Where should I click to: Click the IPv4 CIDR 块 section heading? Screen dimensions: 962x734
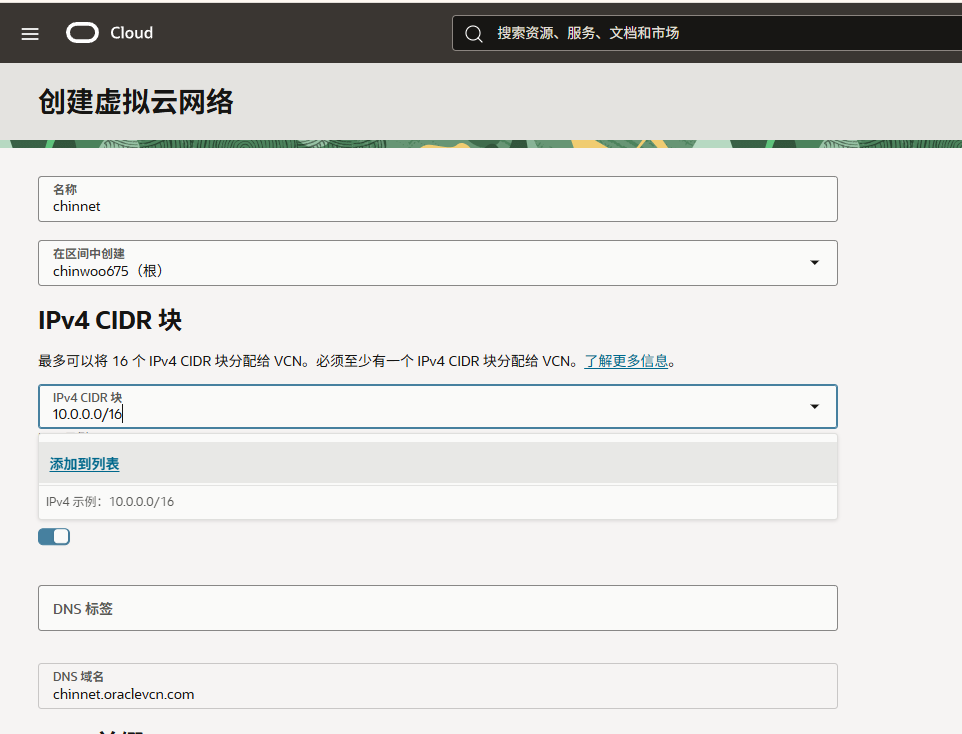(110, 320)
